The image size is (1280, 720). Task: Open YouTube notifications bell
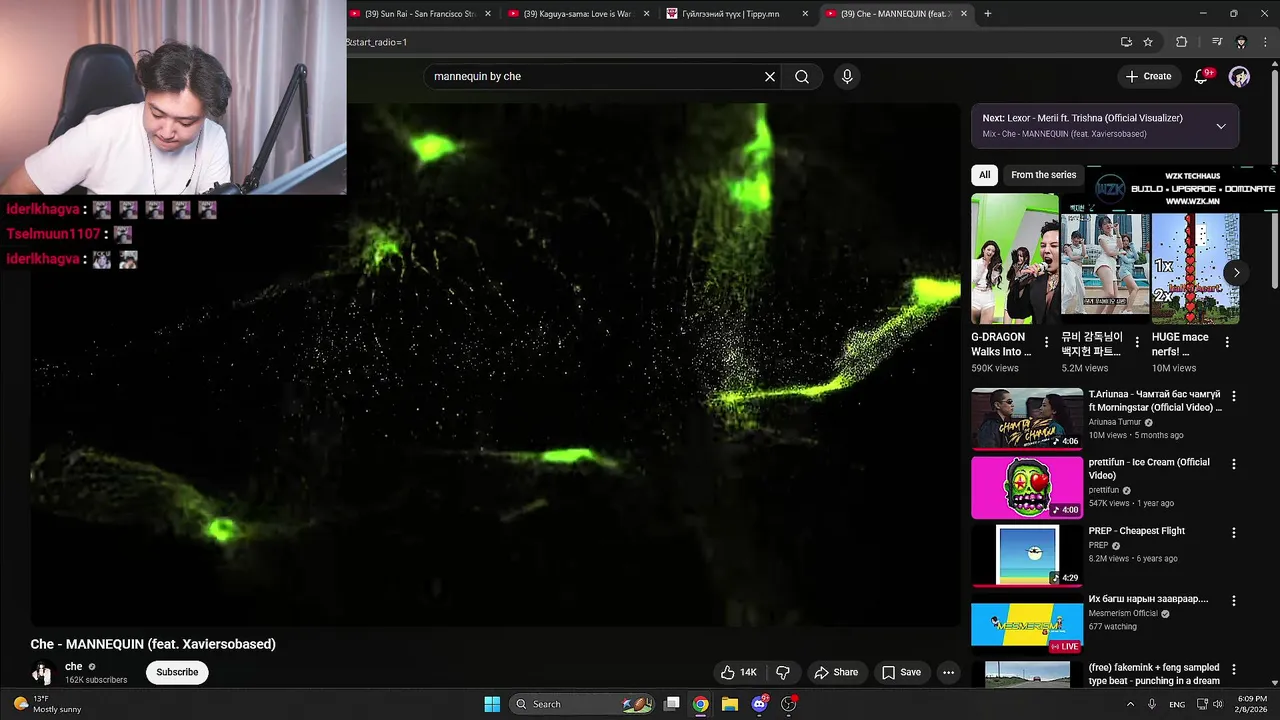pyautogui.click(x=1202, y=76)
